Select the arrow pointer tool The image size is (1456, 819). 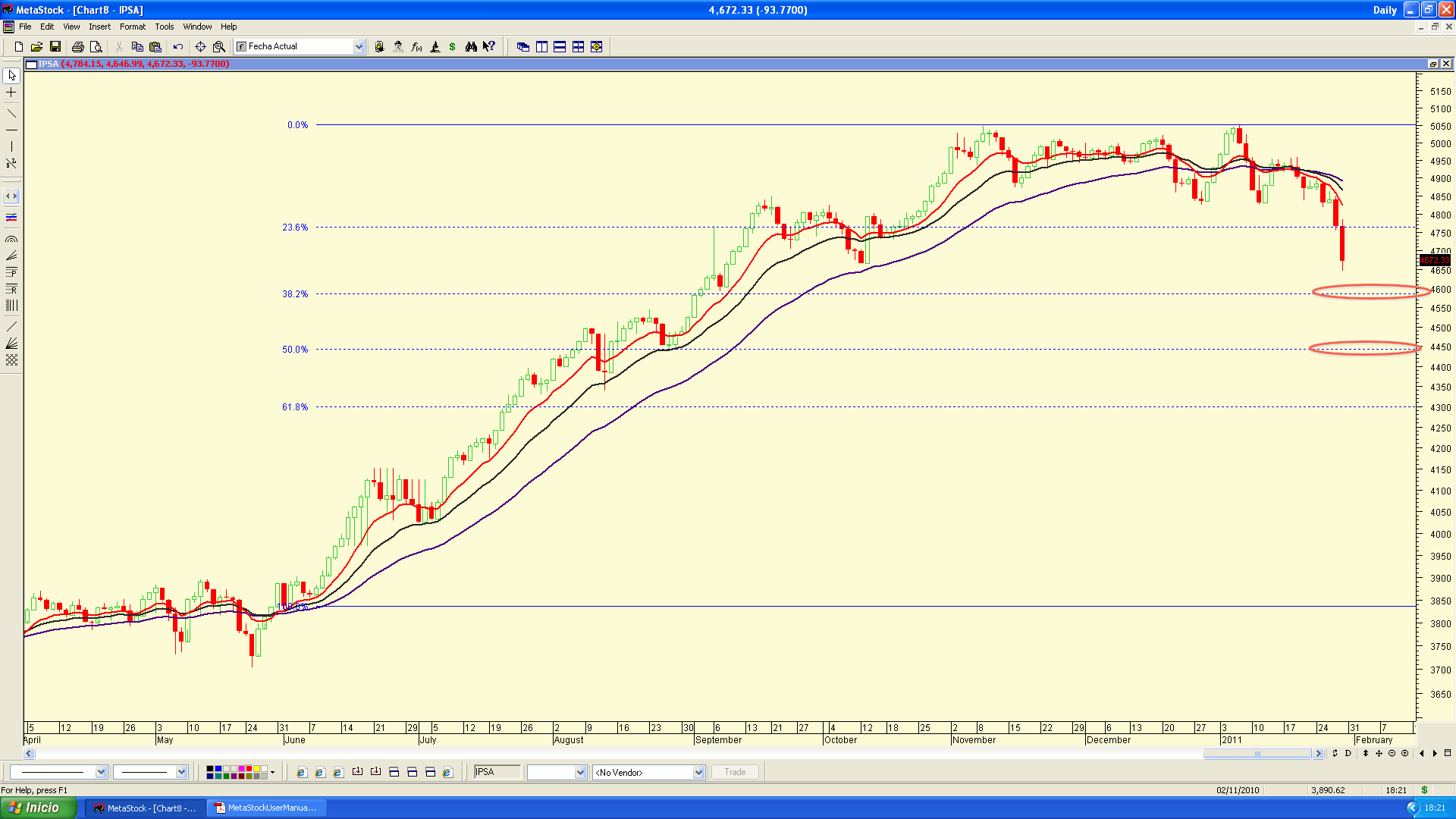pos(11,76)
